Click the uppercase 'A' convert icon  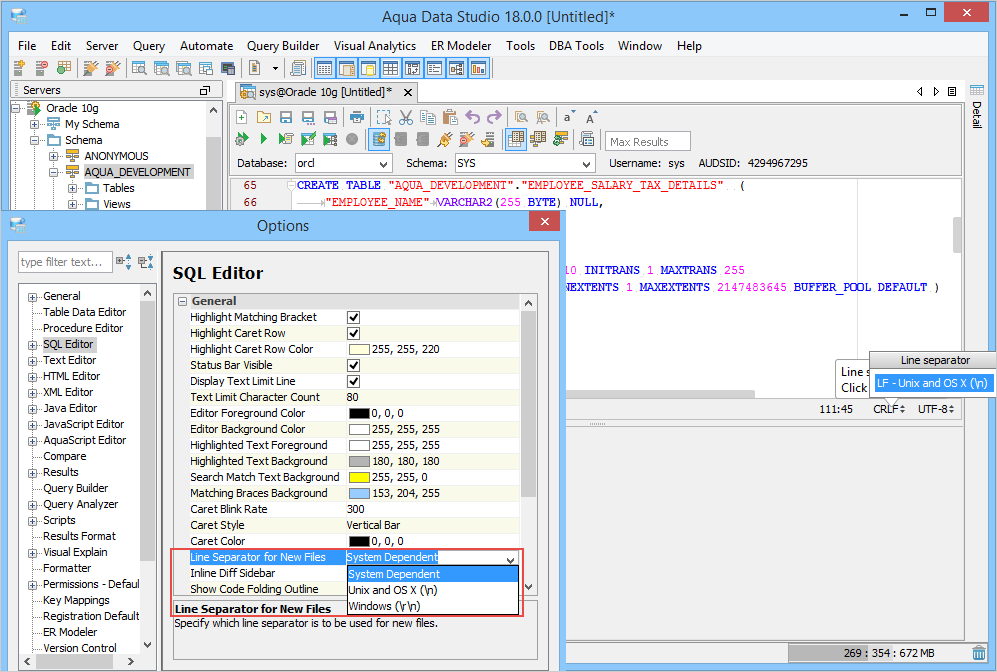[x=591, y=117]
